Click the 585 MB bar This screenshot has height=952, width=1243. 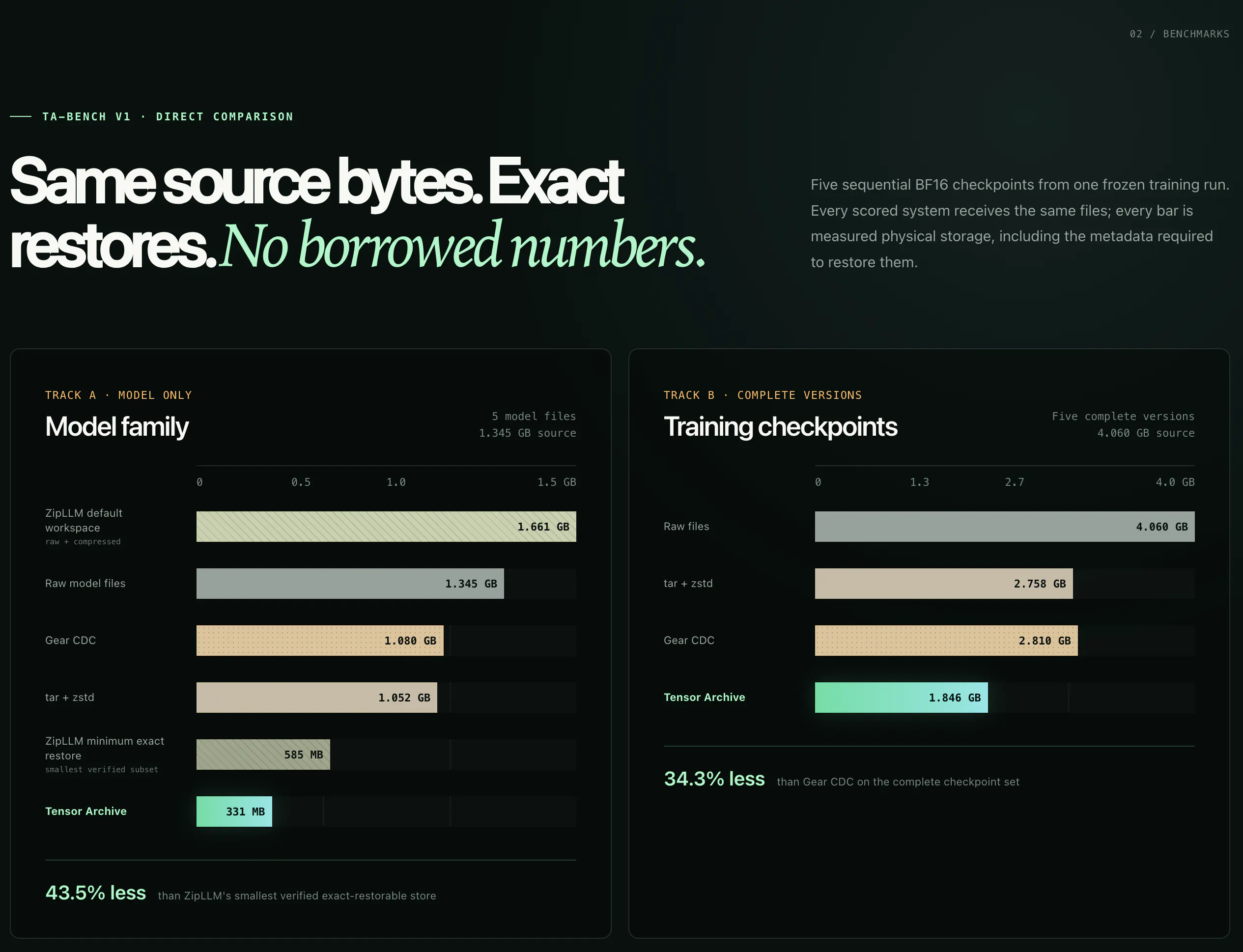click(263, 755)
